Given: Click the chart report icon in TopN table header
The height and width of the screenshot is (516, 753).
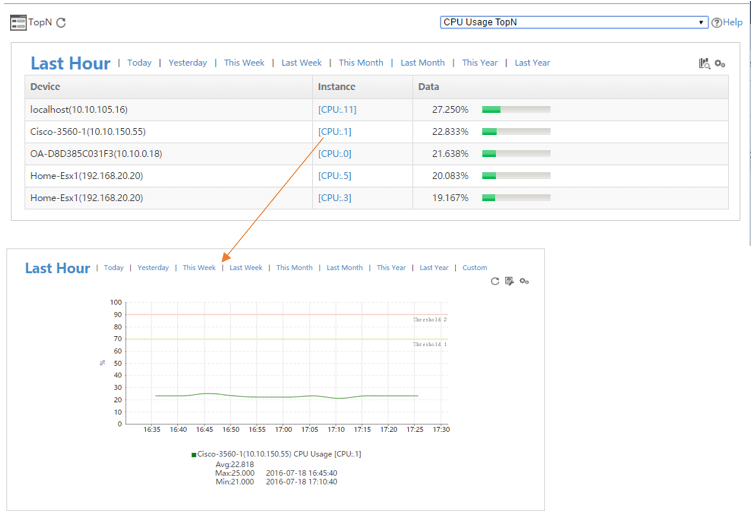Looking at the screenshot, I should [x=704, y=64].
